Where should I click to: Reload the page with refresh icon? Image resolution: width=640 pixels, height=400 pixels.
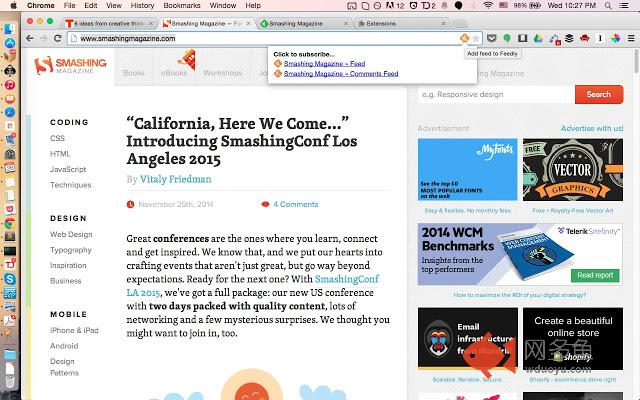pyautogui.click(x=58, y=38)
